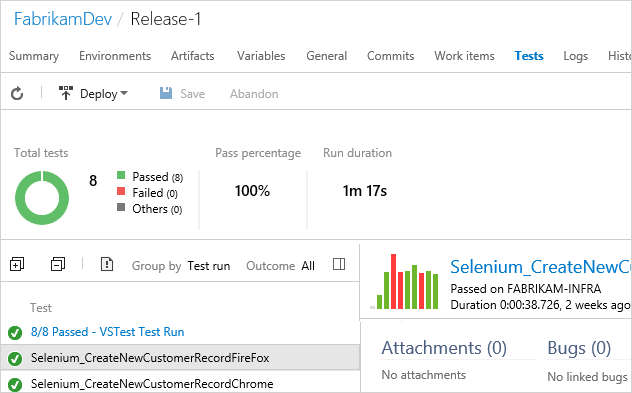Click green check icon beside VSTest Test Run
This screenshot has height=393, width=632.
click(15, 333)
